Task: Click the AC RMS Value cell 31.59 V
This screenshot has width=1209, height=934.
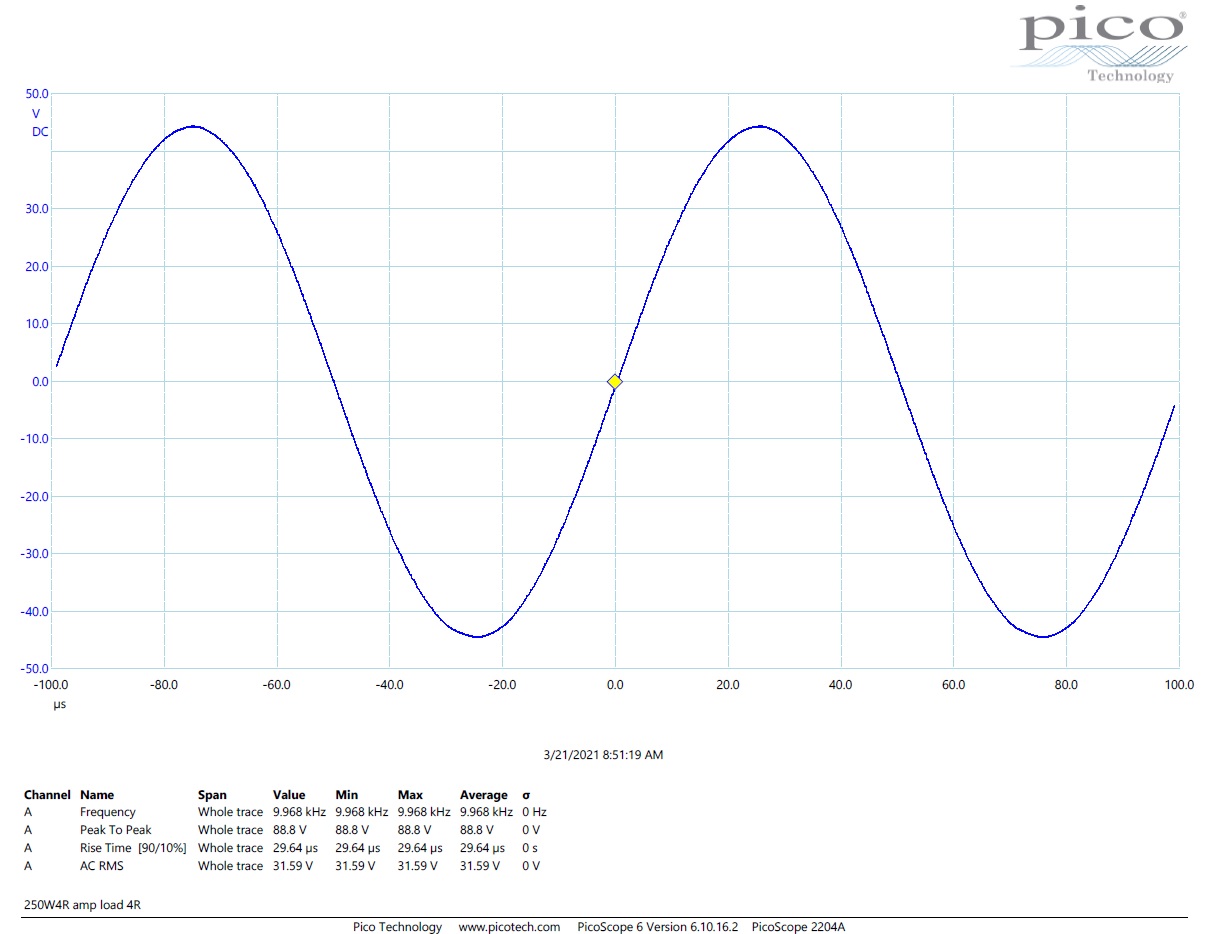Action: (x=293, y=866)
